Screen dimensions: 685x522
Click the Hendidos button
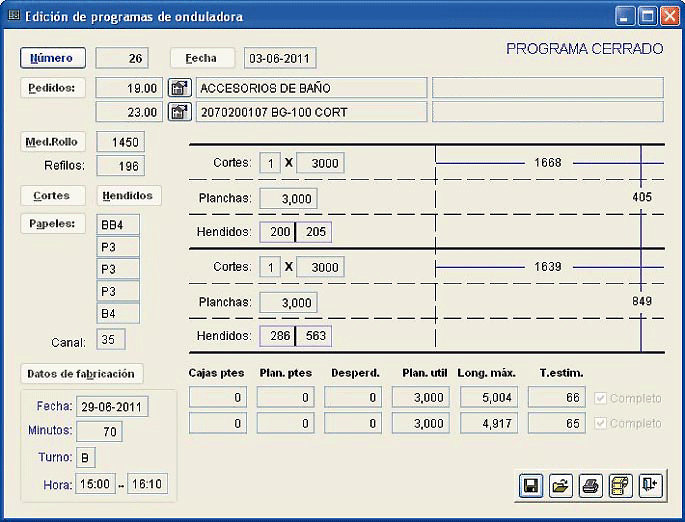pyautogui.click(x=128, y=195)
